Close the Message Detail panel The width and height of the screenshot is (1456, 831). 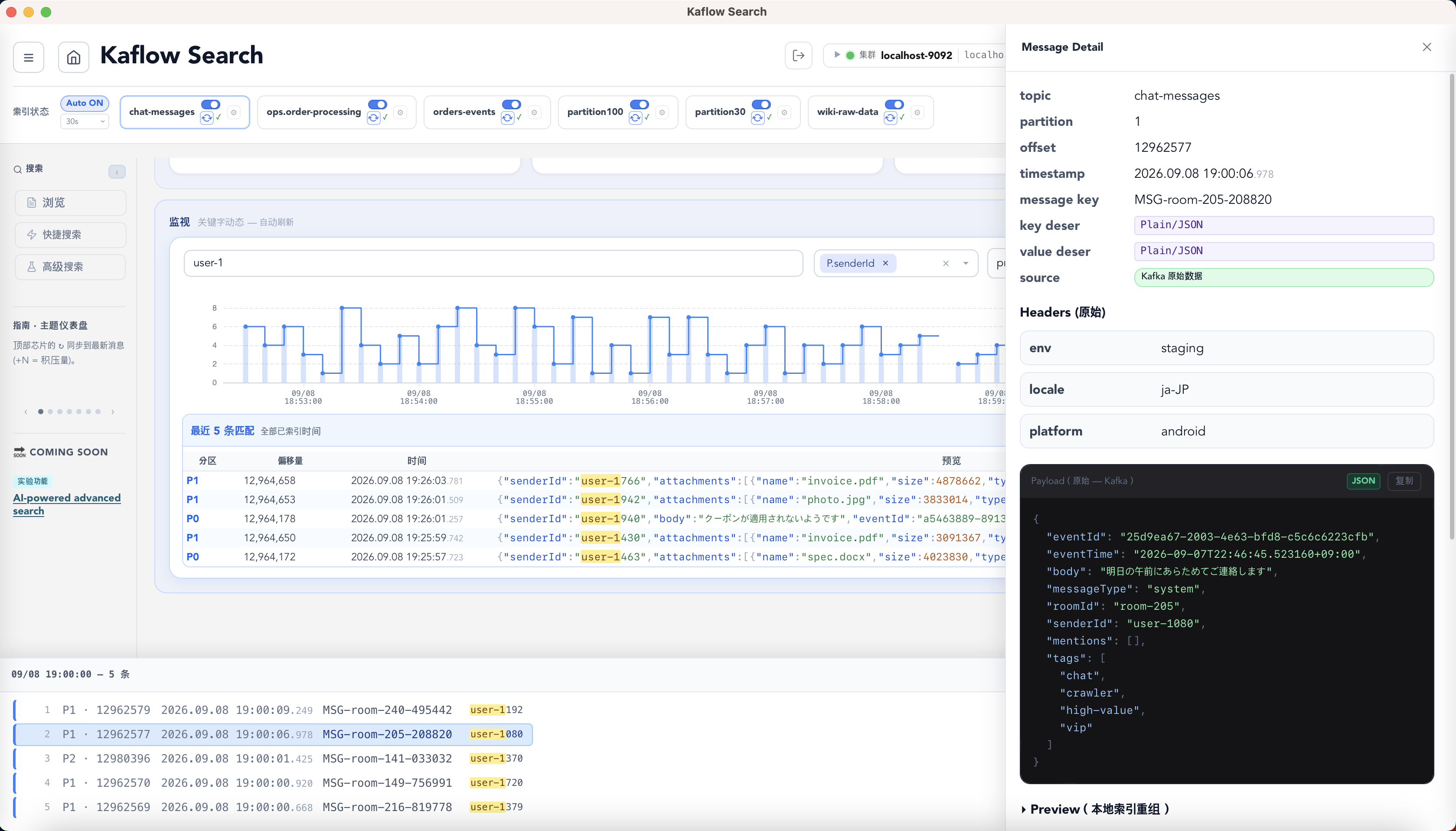pyautogui.click(x=1427, y=47)
